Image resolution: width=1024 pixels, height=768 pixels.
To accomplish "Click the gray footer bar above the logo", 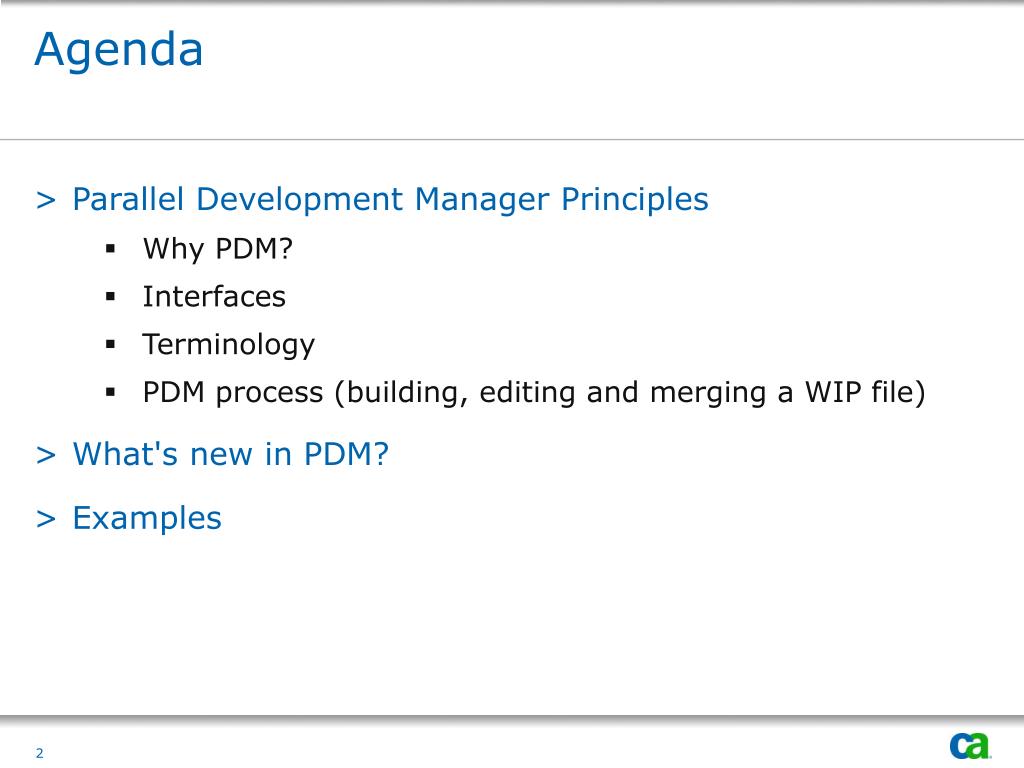I will pyautogui.click(x=512, y=718).
